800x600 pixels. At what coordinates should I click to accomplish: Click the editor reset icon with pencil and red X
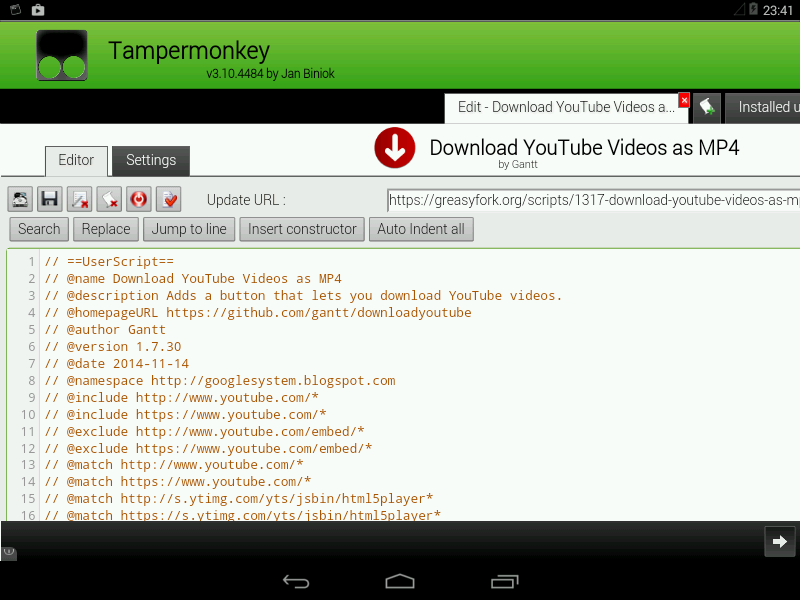click(x=80, y=199)
